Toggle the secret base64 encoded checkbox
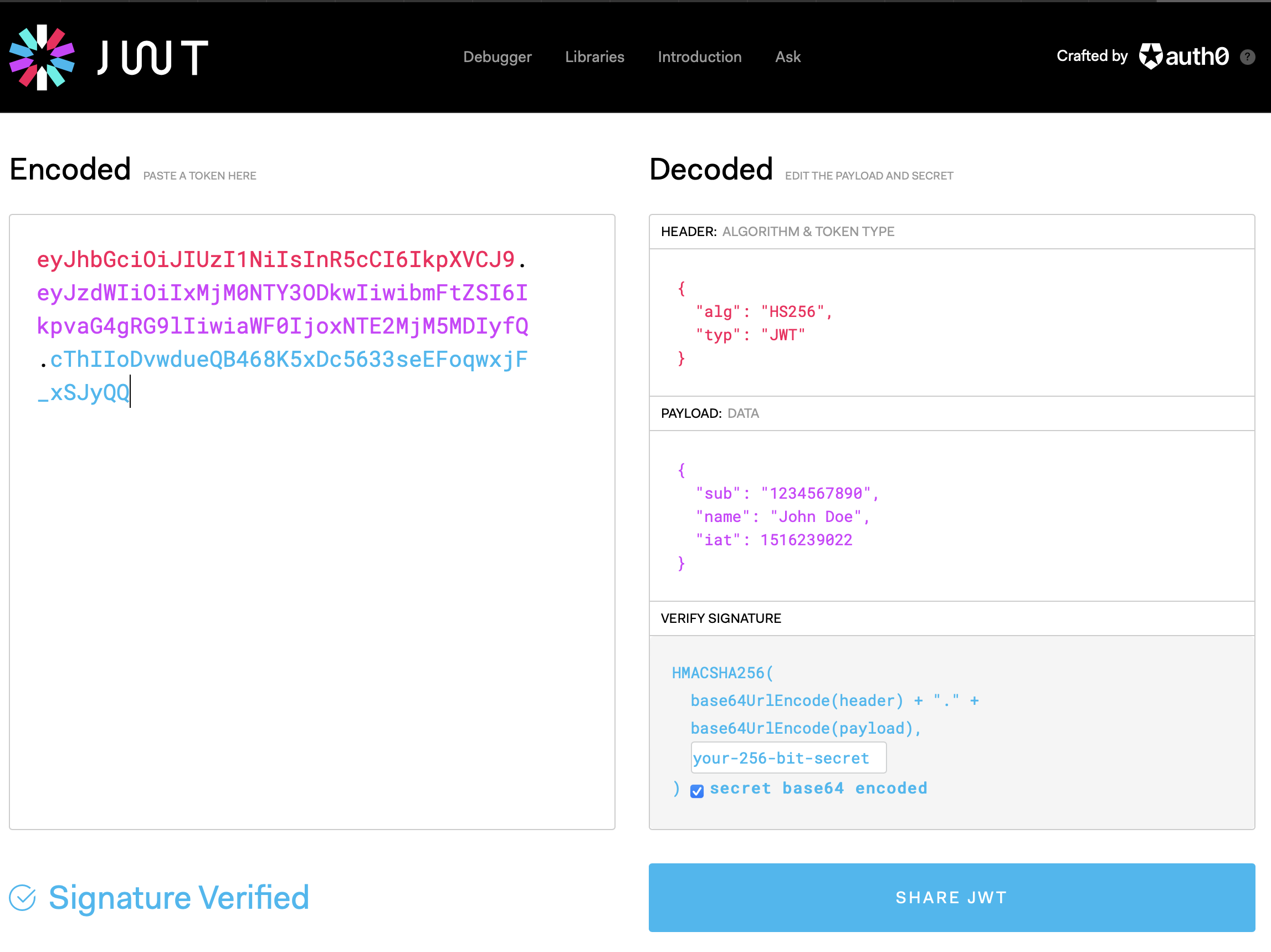This screenshot has width=1271, height=952. coord(697,791)
